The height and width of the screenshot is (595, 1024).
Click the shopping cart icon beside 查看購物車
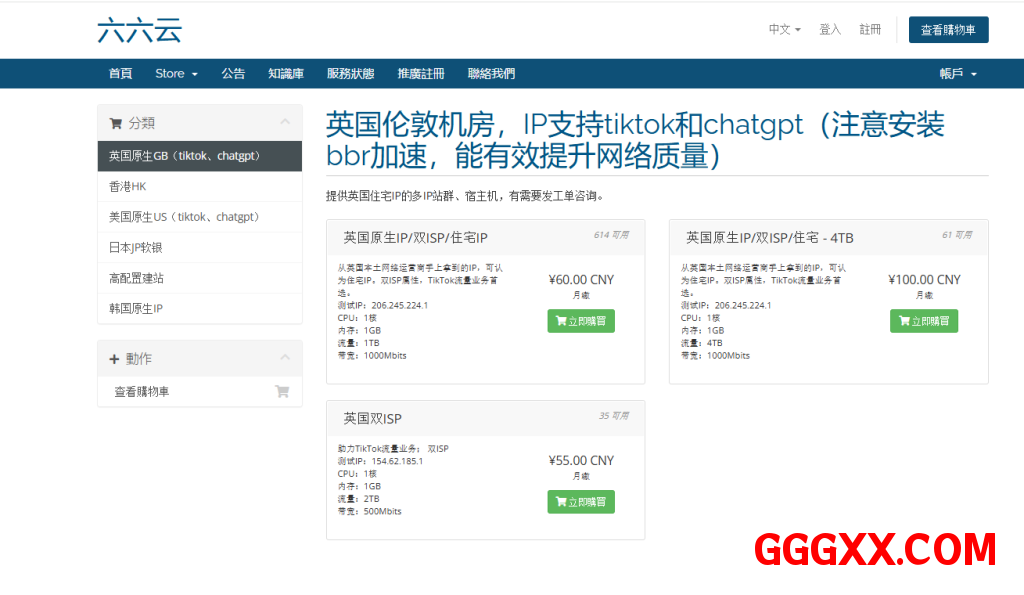pyautogui.click(x=282, y=392)
